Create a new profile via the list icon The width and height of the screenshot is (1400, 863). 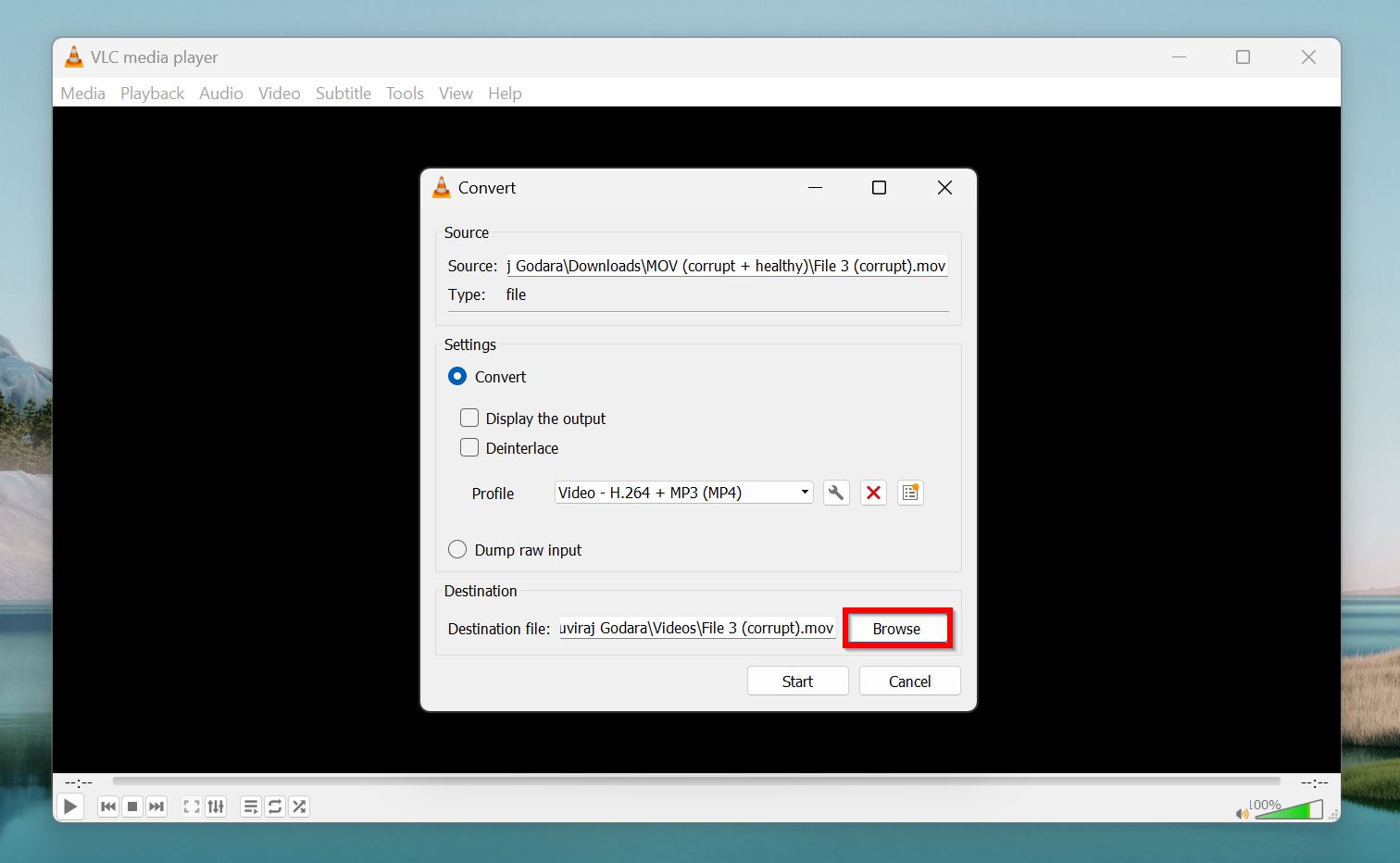(909, 492)
